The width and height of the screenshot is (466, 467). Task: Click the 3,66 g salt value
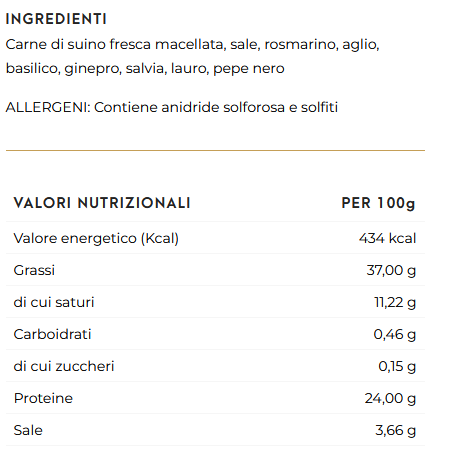click(396, 430)
